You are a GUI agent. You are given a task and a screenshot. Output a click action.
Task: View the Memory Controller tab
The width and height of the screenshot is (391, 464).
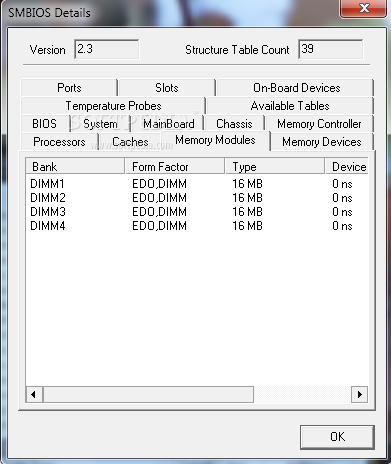point(319,124)
